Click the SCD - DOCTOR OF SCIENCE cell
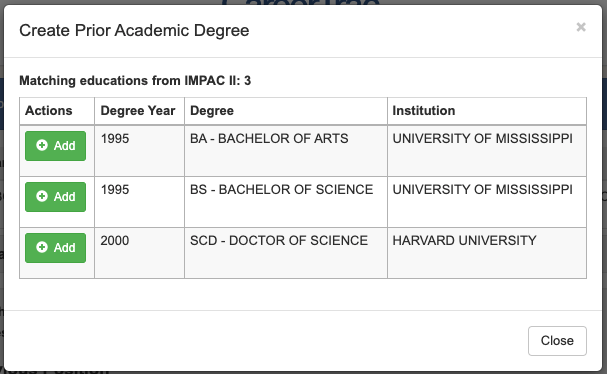 279,240
